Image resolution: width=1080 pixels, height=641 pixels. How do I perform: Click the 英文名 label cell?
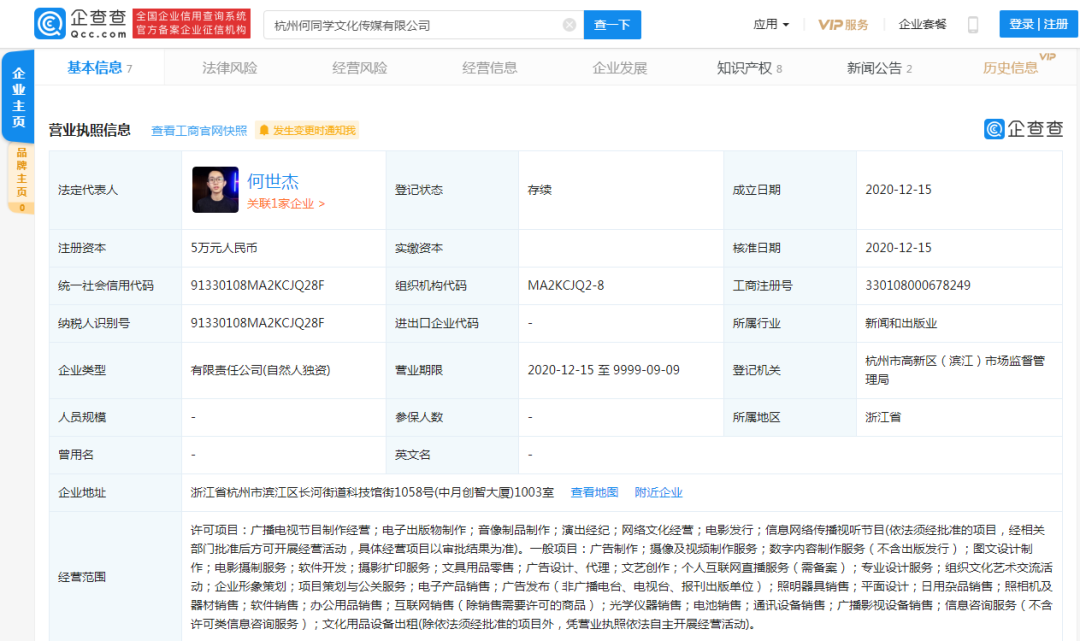click(452, 454)
